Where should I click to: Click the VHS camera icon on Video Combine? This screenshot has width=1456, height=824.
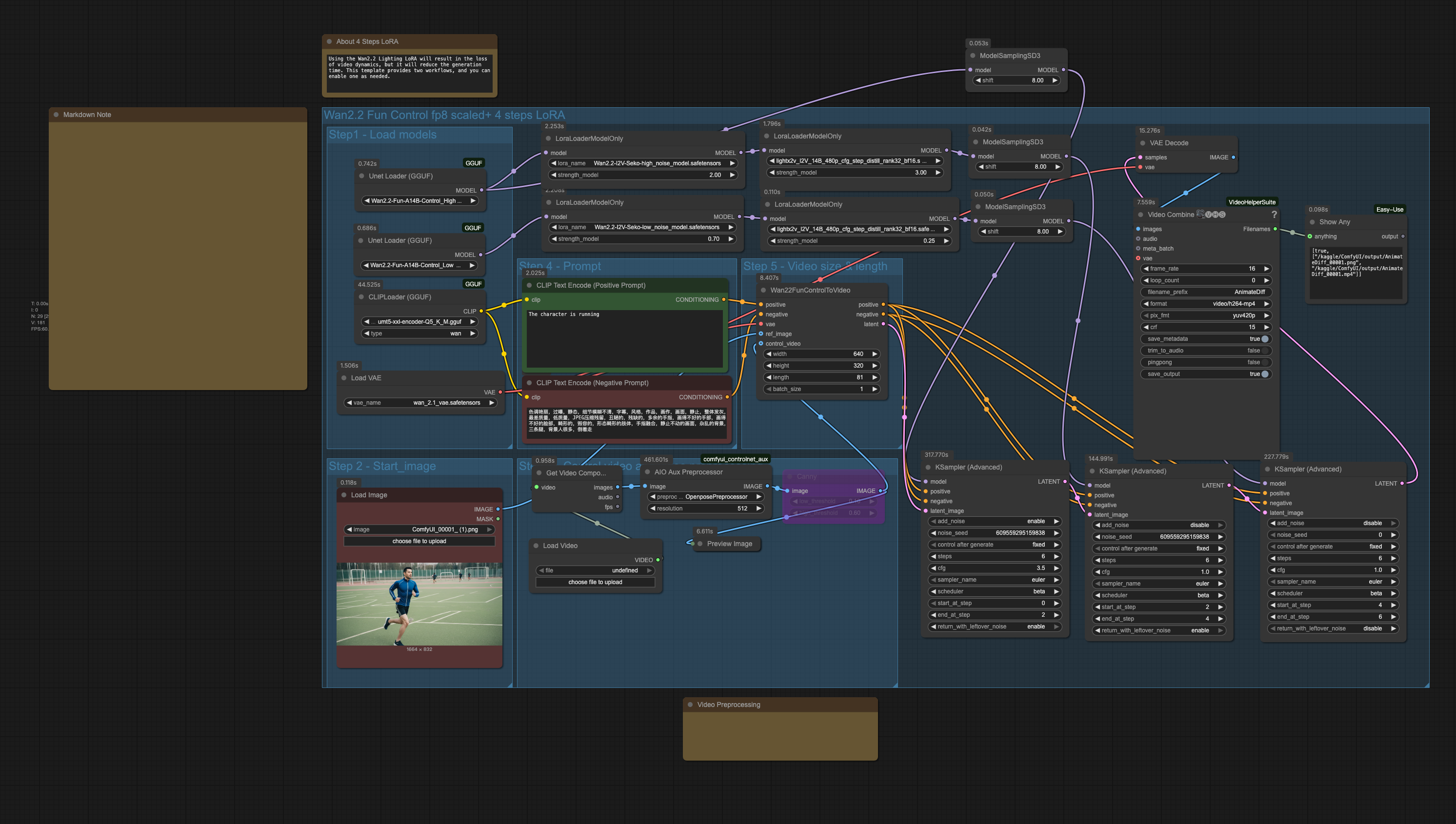pos(1201,214)
